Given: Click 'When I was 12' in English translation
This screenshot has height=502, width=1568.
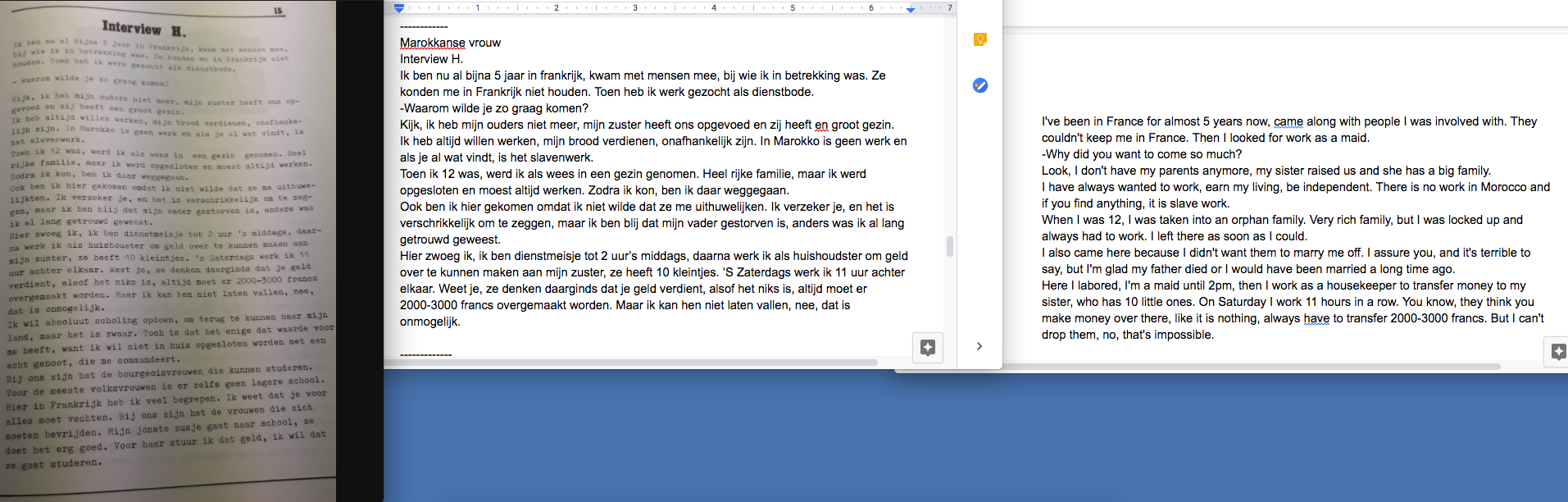Looking at the screenshot, I should click(x=1082, y=220).
